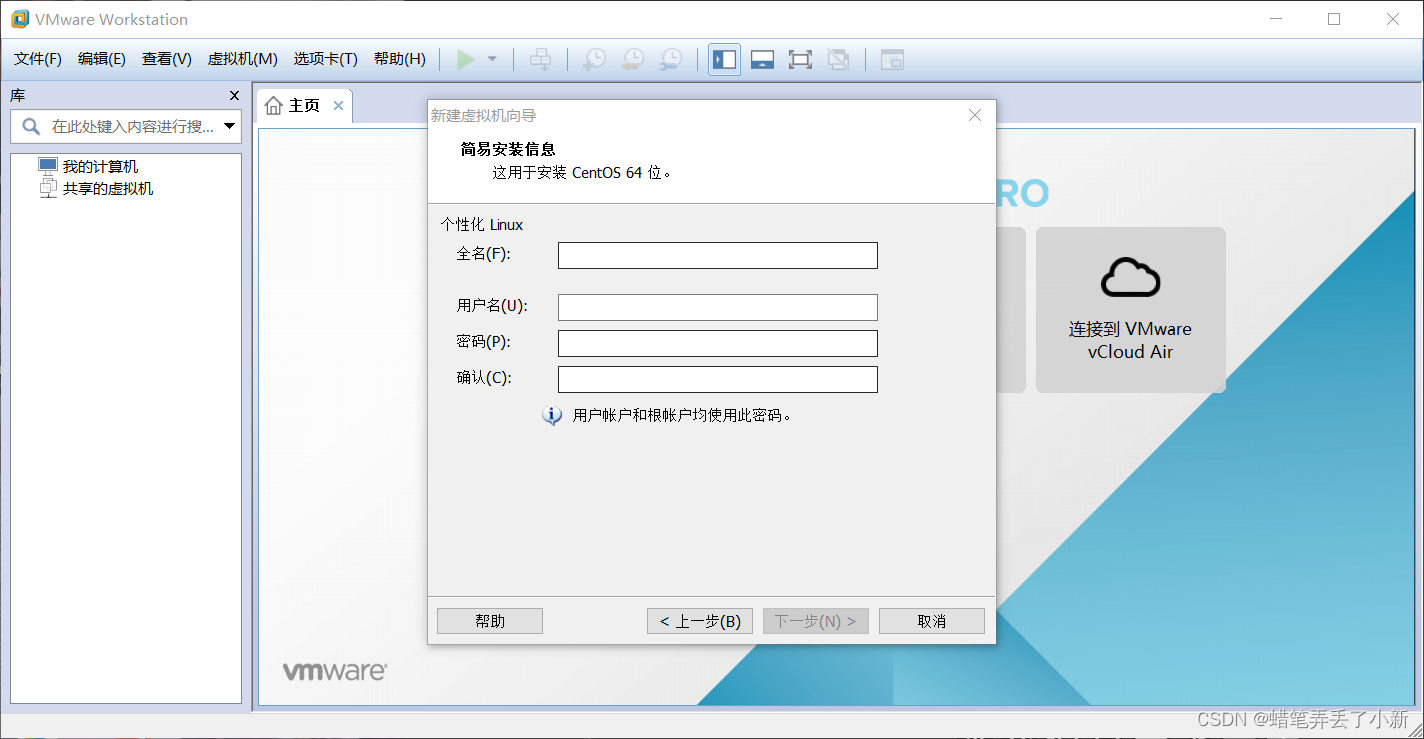Click the full screen mode icon
This screenshot has height=739, width=1424.
coord(800,60)
